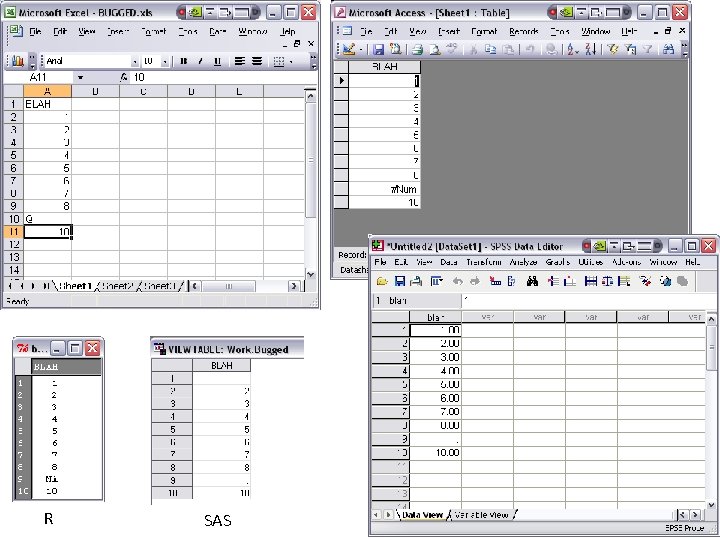Click Excel vertical scrollbar down arrow
This screenshot has width=720, height=540.
(x=310, y=274)
